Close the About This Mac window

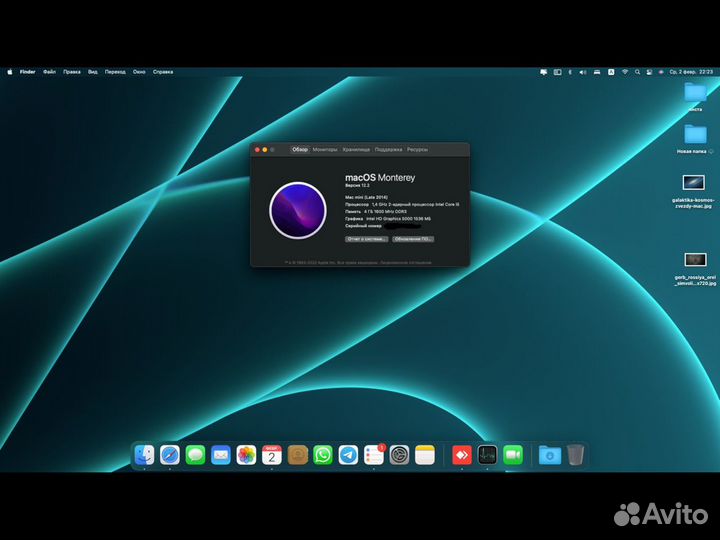[257, 150]
